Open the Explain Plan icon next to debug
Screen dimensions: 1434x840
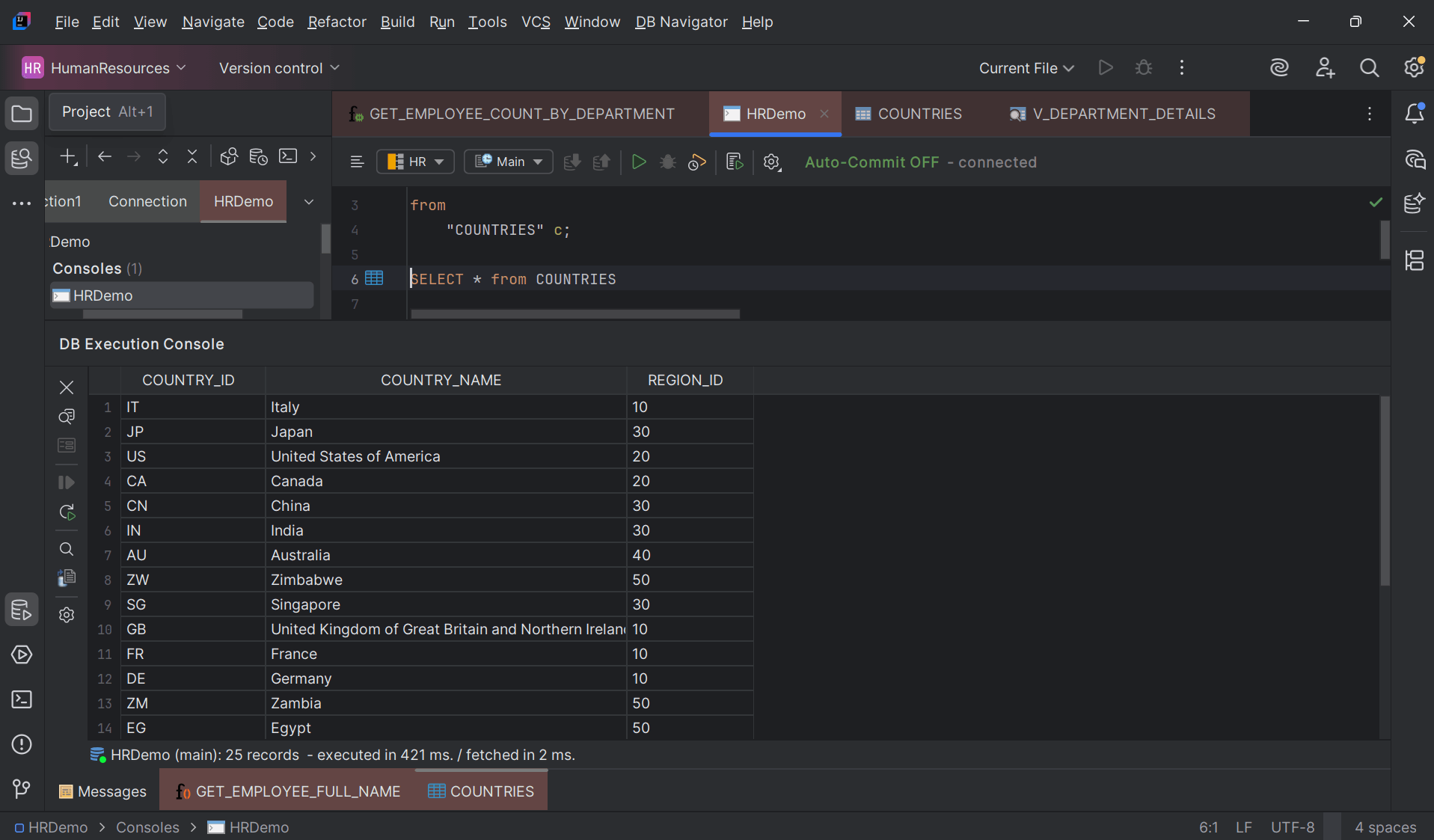click(696, 162)
